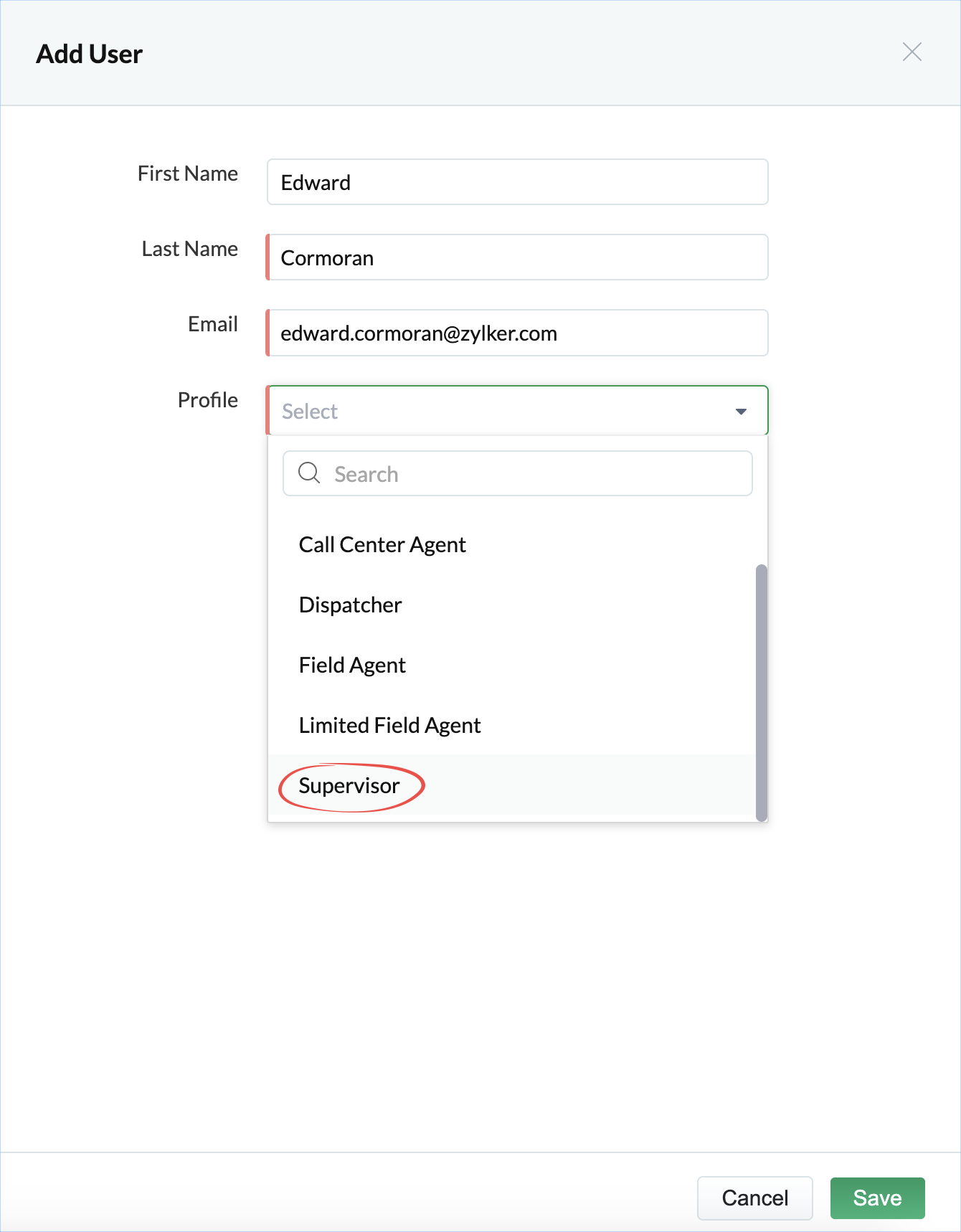Click the Profile label
The height and width of the screenshot is (1232, 961).
click(x=208, y=400)
